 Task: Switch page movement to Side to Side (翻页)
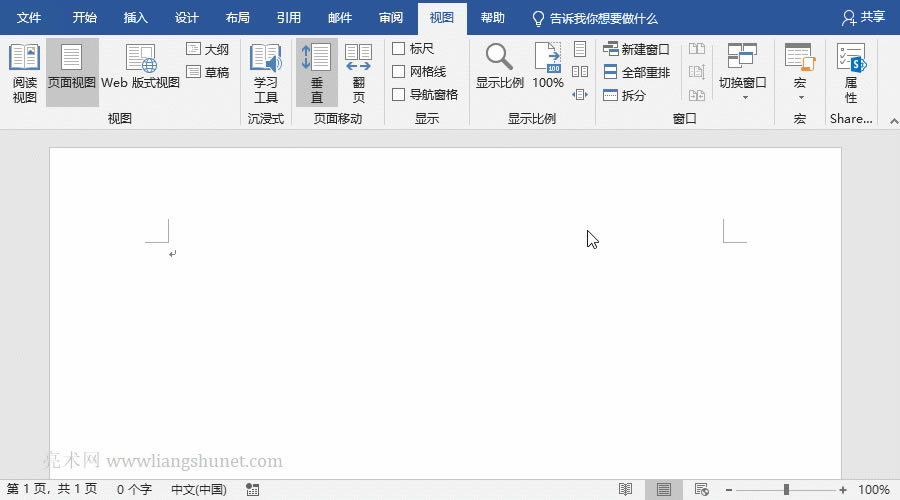(358, 72)
